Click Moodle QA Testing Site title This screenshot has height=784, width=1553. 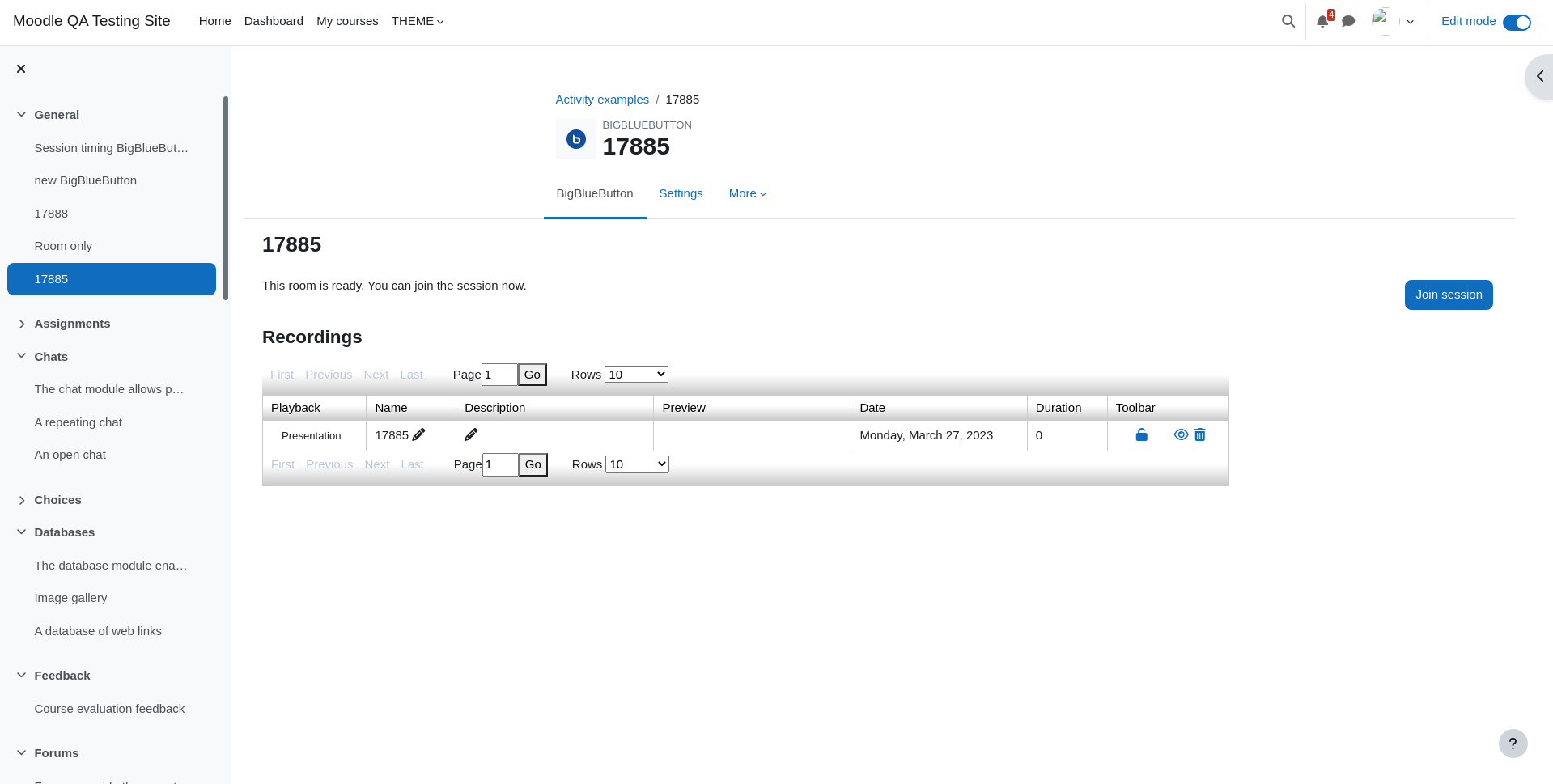pyautogui.click(x=91, y=21)
